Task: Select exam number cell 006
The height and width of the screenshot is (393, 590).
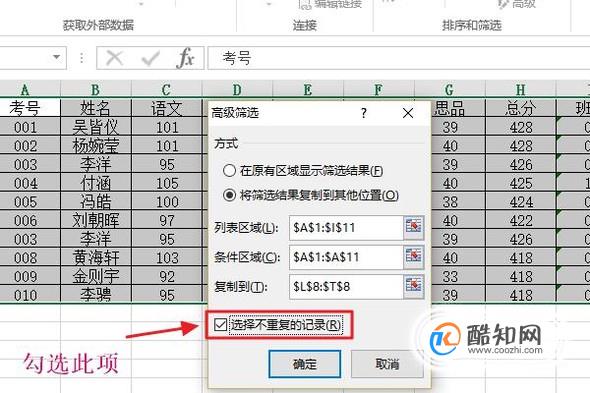Action: 30,220
